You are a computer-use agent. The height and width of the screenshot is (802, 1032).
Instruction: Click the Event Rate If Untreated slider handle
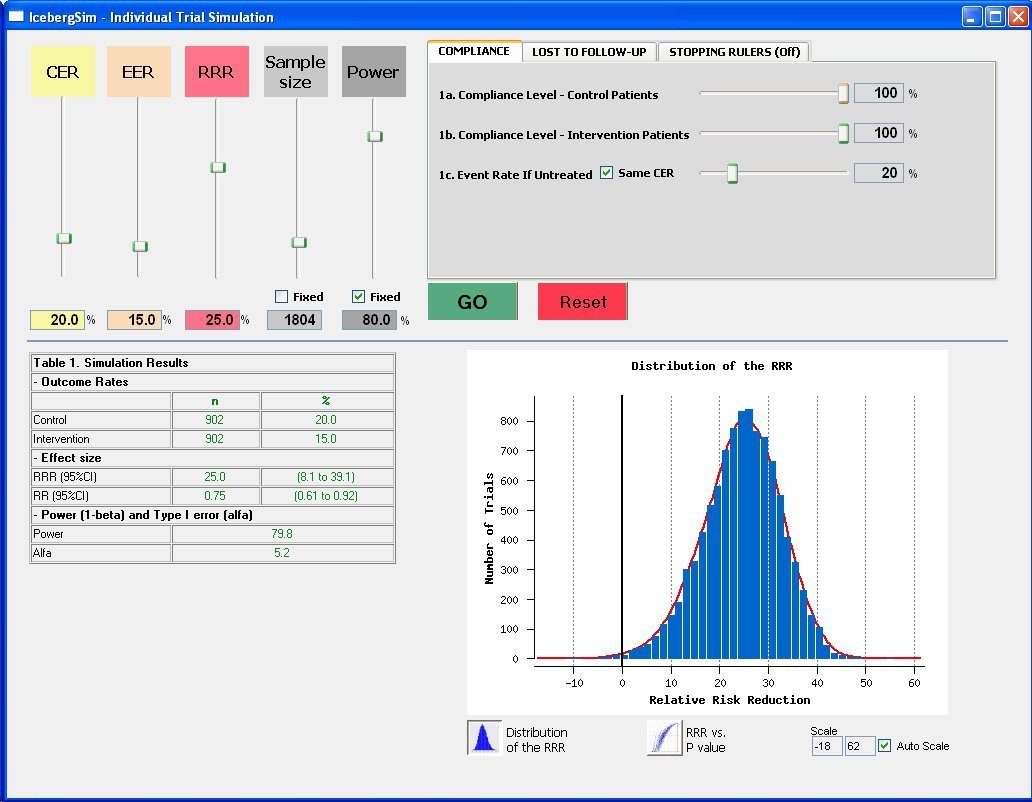pyautogui.click(x=732, y=174)
